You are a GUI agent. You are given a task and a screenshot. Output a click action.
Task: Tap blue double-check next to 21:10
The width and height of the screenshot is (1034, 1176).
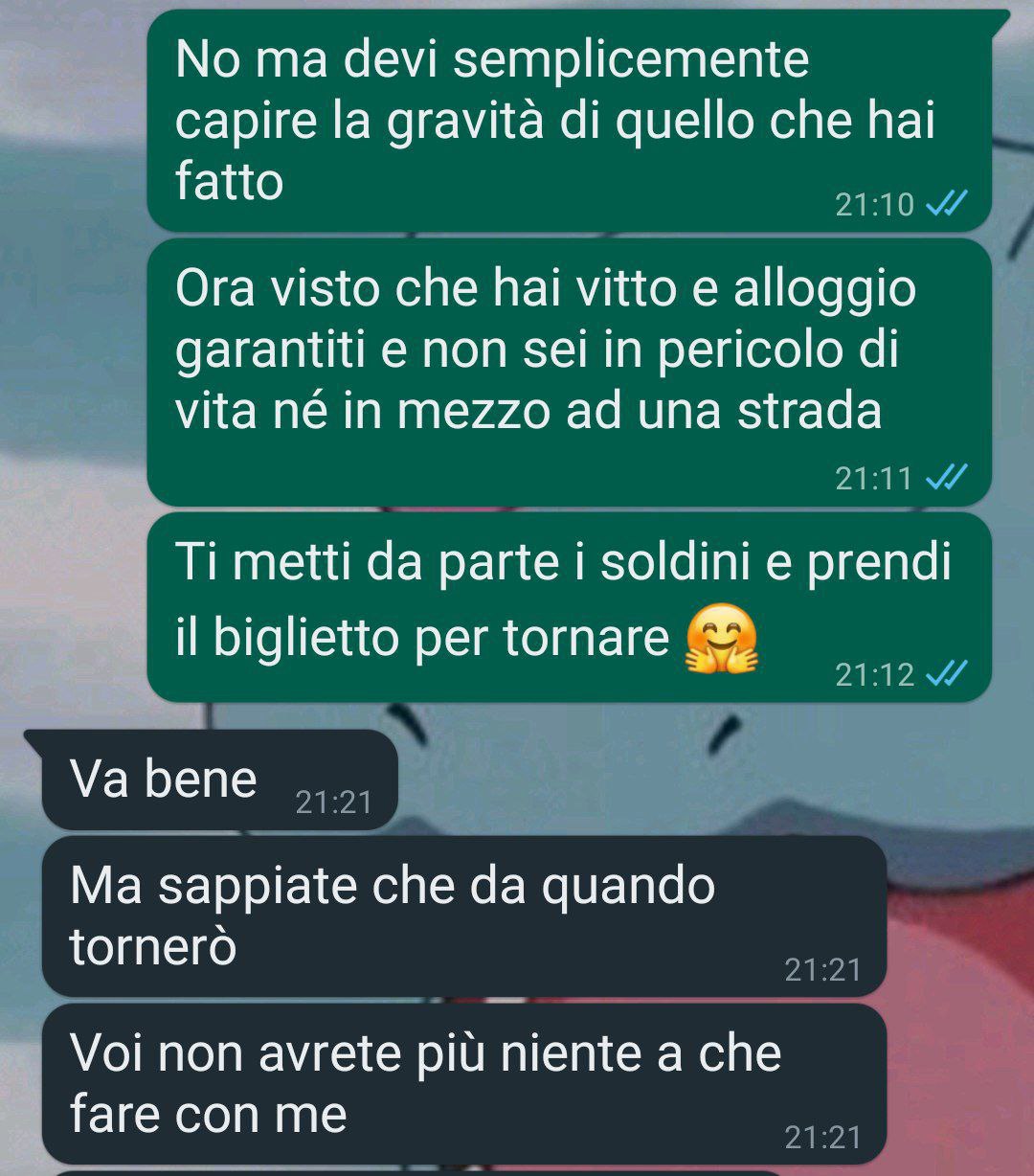tap(949, 204)
